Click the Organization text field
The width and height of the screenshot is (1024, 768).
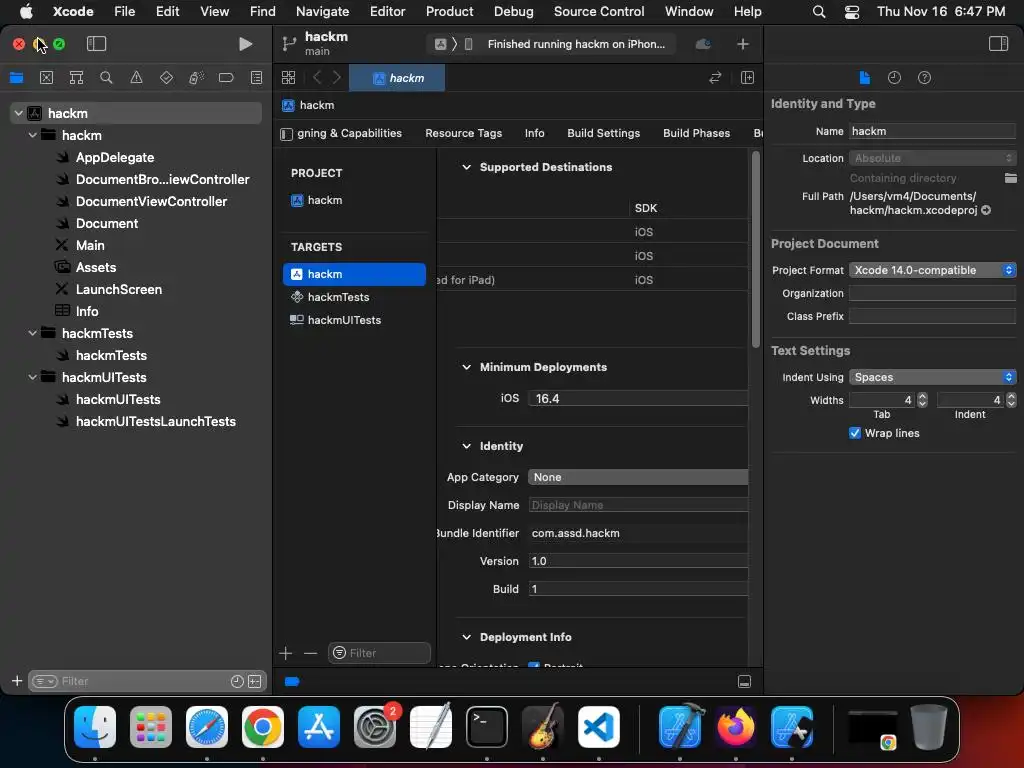(933, 293)
